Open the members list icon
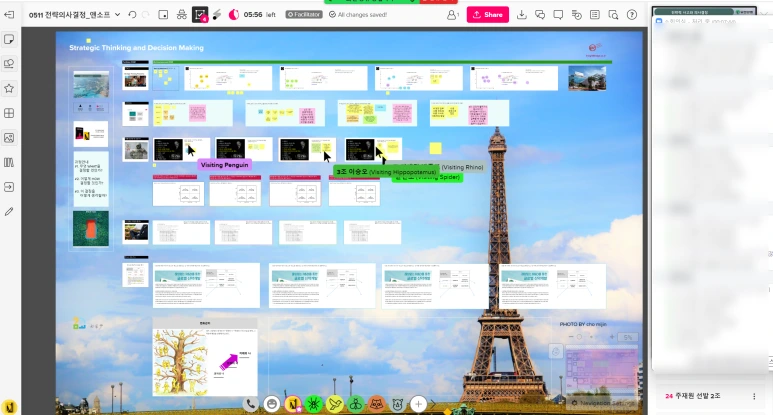This screenshot has height=415, width=773. (452, 15)
